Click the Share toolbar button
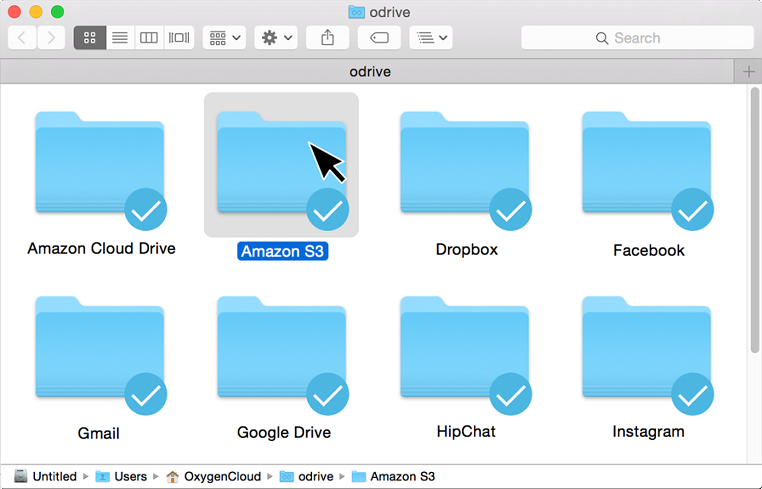Viewport: 762px width, 489px height. coord(328,37)
